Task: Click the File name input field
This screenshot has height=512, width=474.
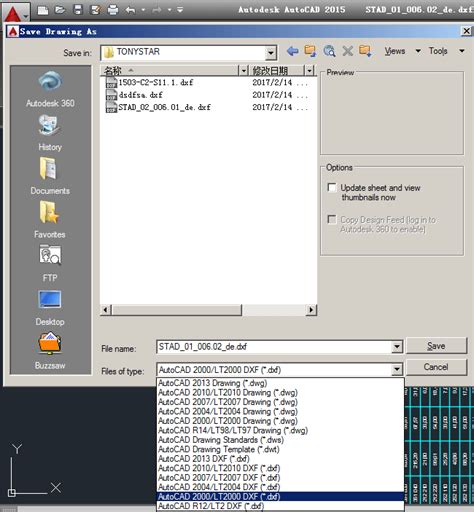Action: (274, 347)
